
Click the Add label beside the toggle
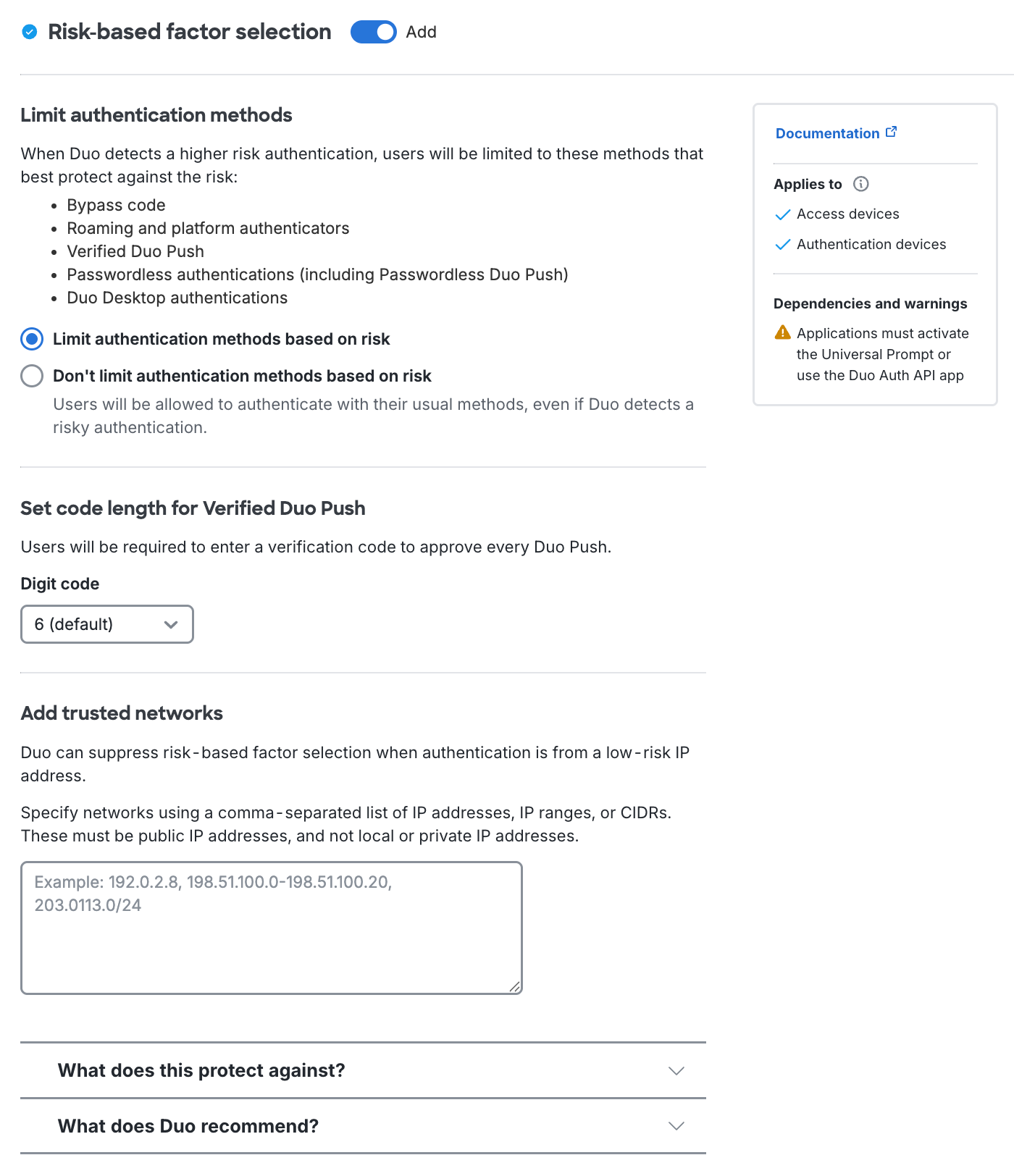422,32
